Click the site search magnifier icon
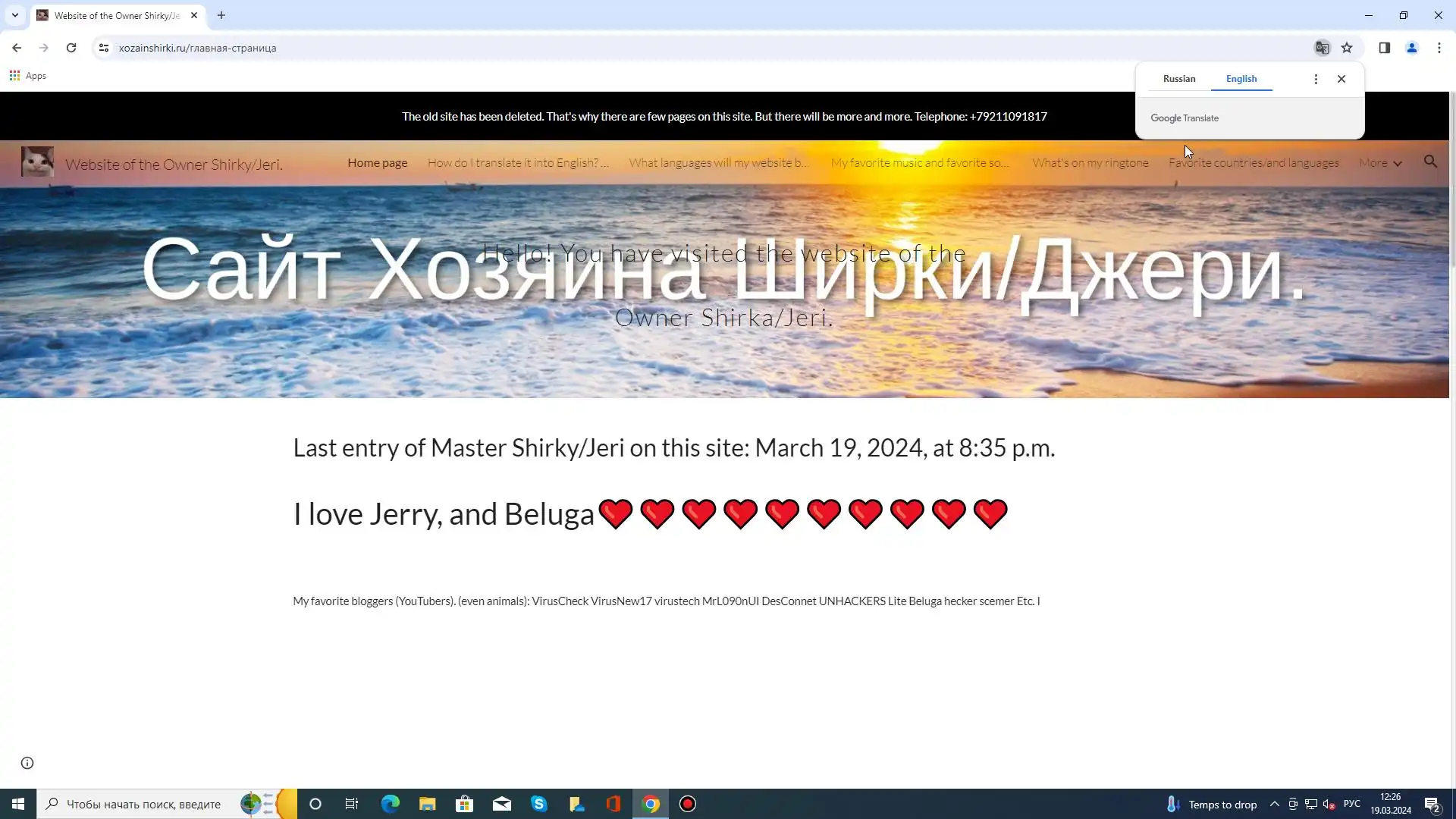Image resolution: width=1456 pixels, height=819 pixels. 1430,162
